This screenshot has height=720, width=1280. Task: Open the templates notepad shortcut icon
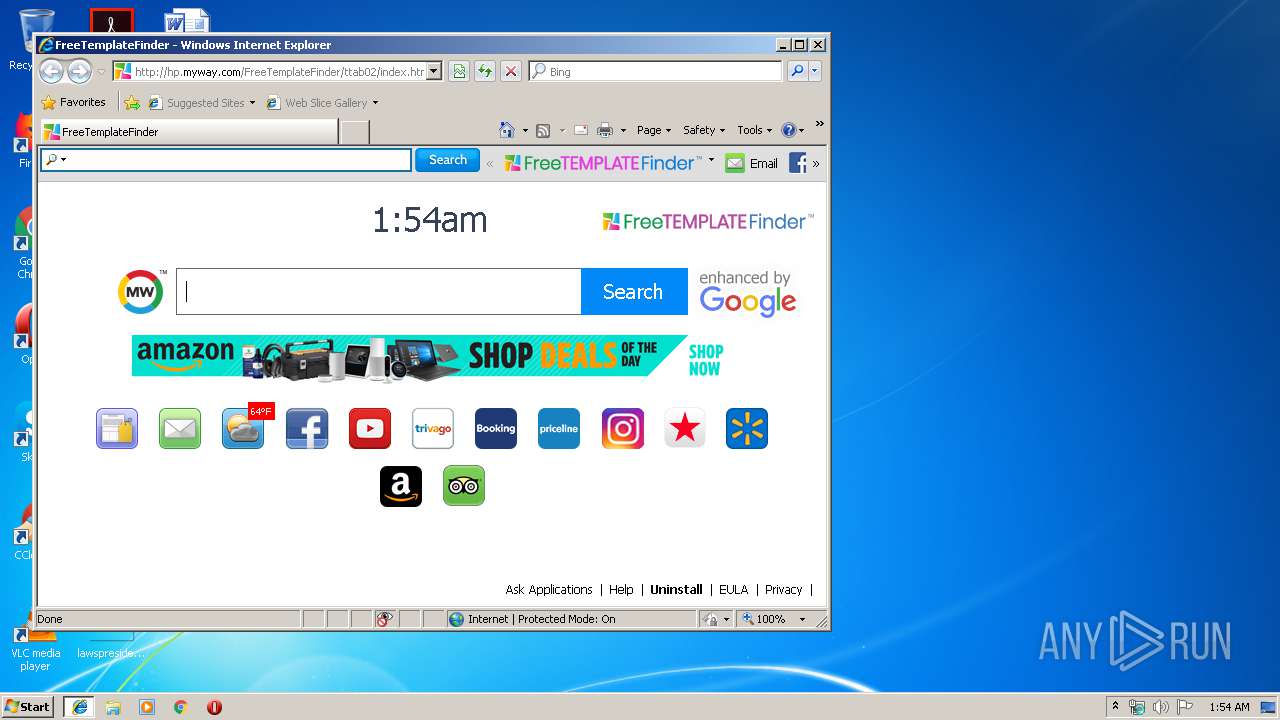117,429
